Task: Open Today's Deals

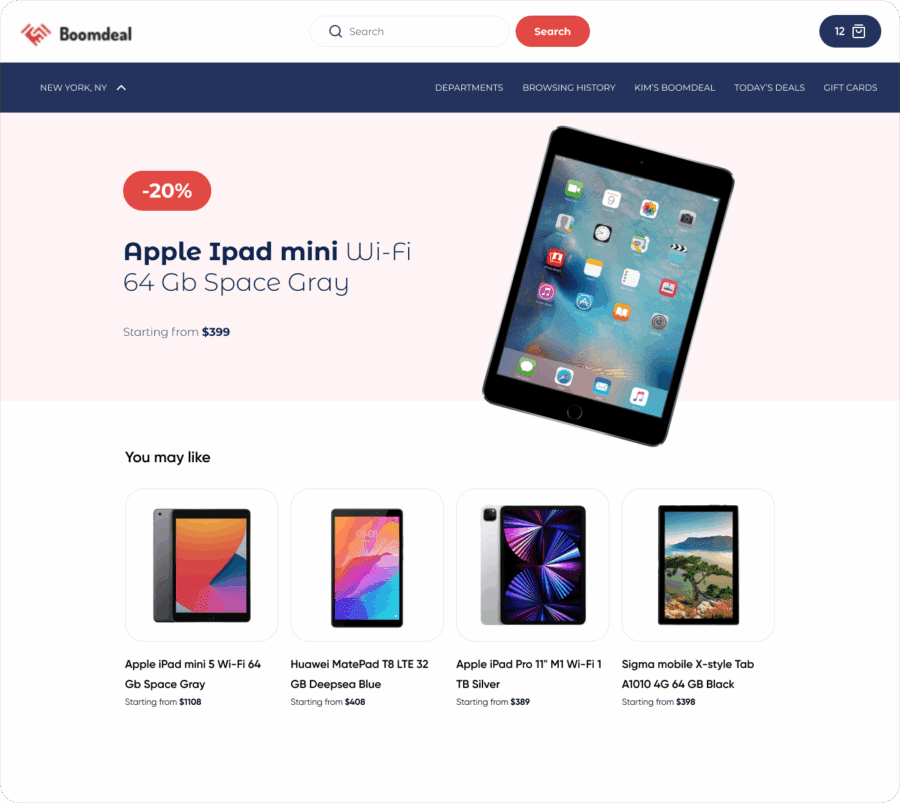Action: tap(769, 88)
